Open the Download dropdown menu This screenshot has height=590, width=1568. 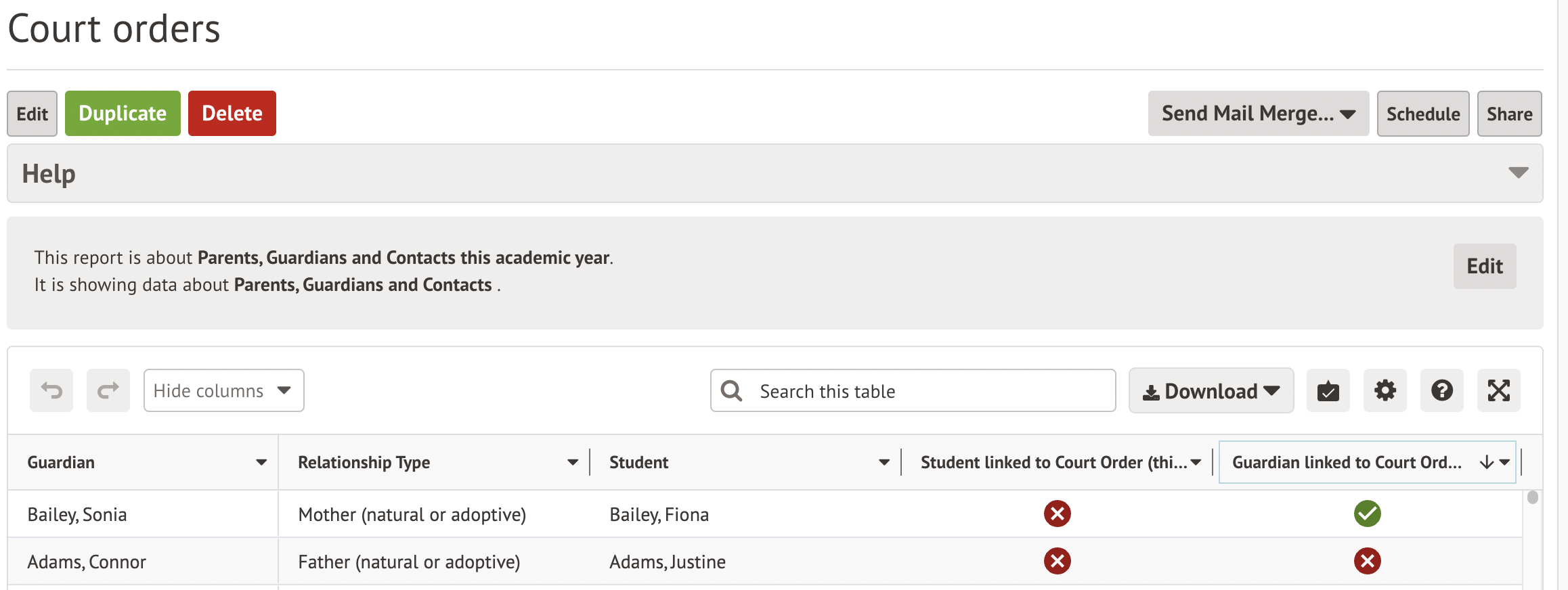tap(1211, 390)
